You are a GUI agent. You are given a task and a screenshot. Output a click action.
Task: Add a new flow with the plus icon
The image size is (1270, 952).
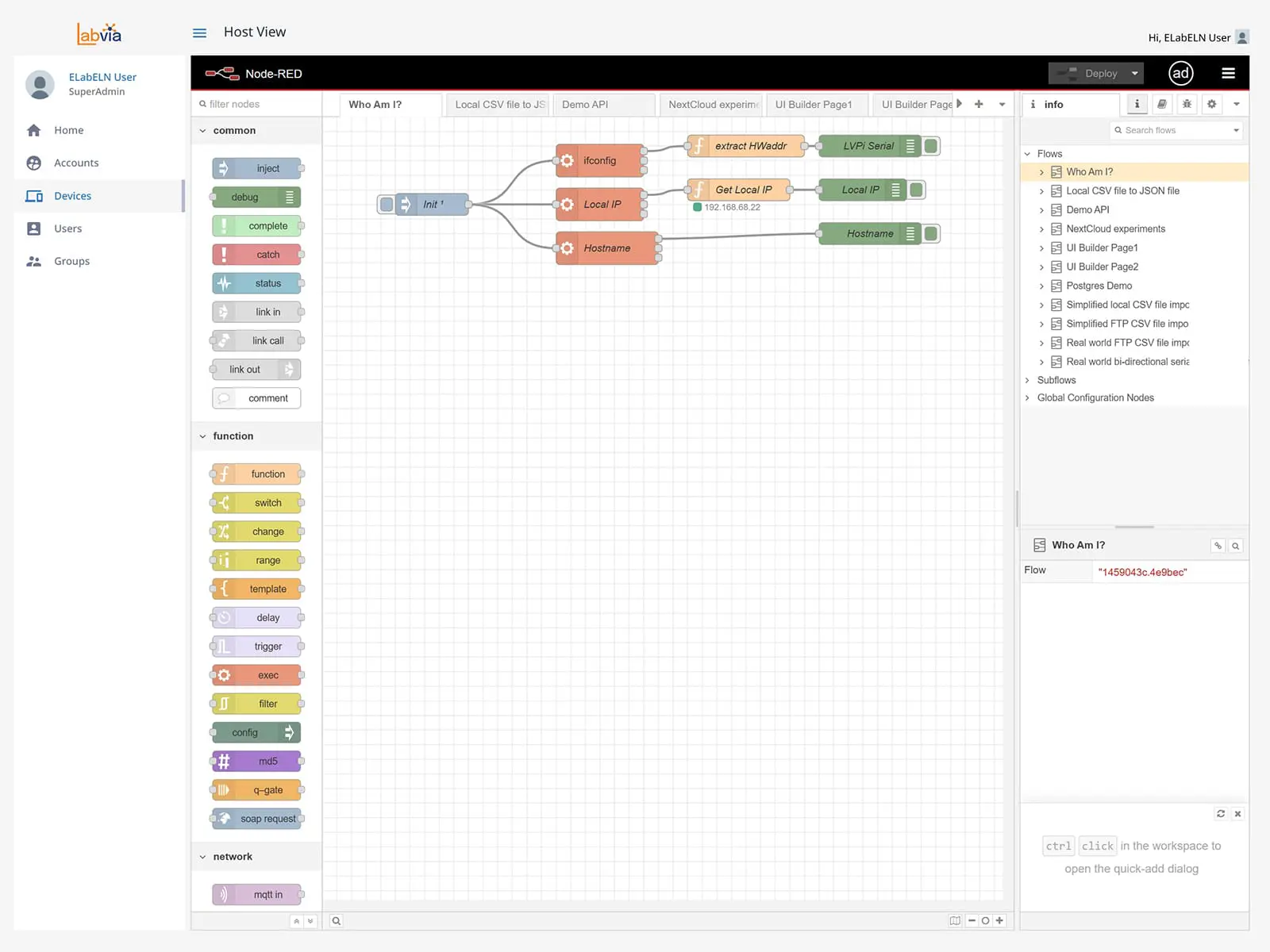click(978, 104)
